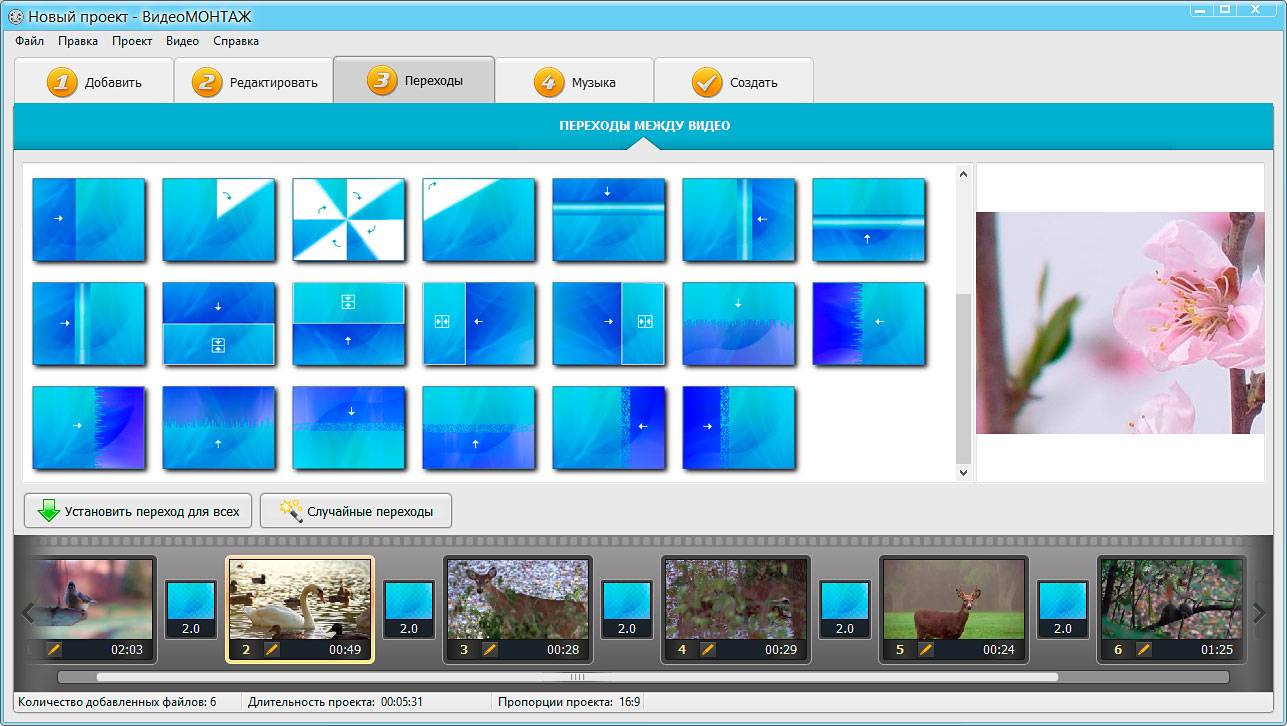
Task: Go to the Музыка tab
Action: click(x=574, y=81)
